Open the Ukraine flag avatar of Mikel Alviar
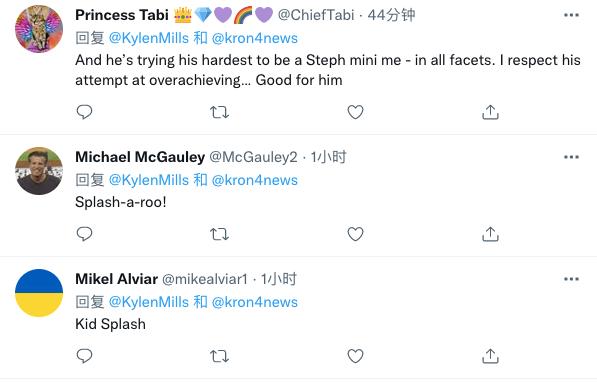This screenshot has height=382, width=597. (39, 292)
